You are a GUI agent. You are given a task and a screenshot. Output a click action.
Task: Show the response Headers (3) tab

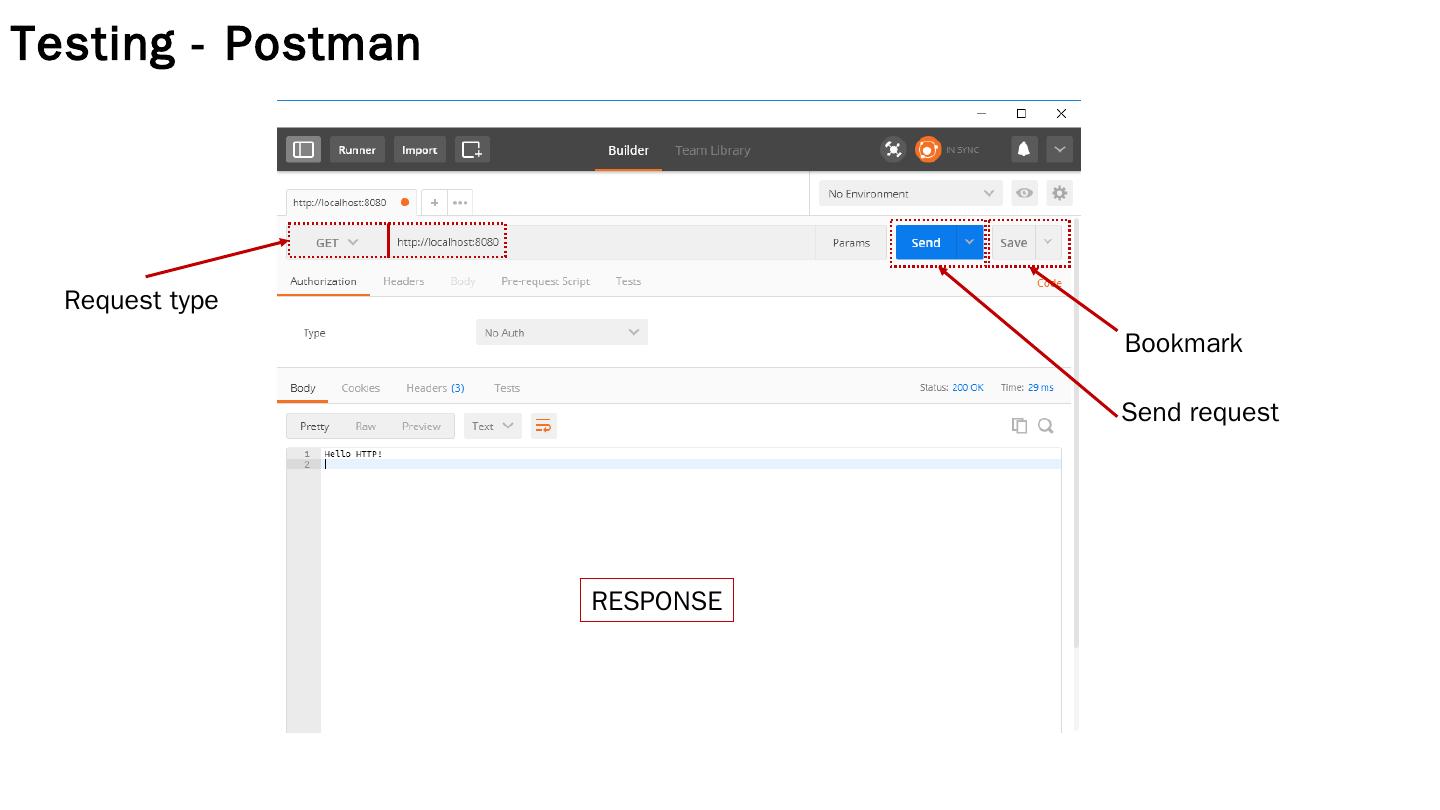pyautogui.click(x=435, y=388)
